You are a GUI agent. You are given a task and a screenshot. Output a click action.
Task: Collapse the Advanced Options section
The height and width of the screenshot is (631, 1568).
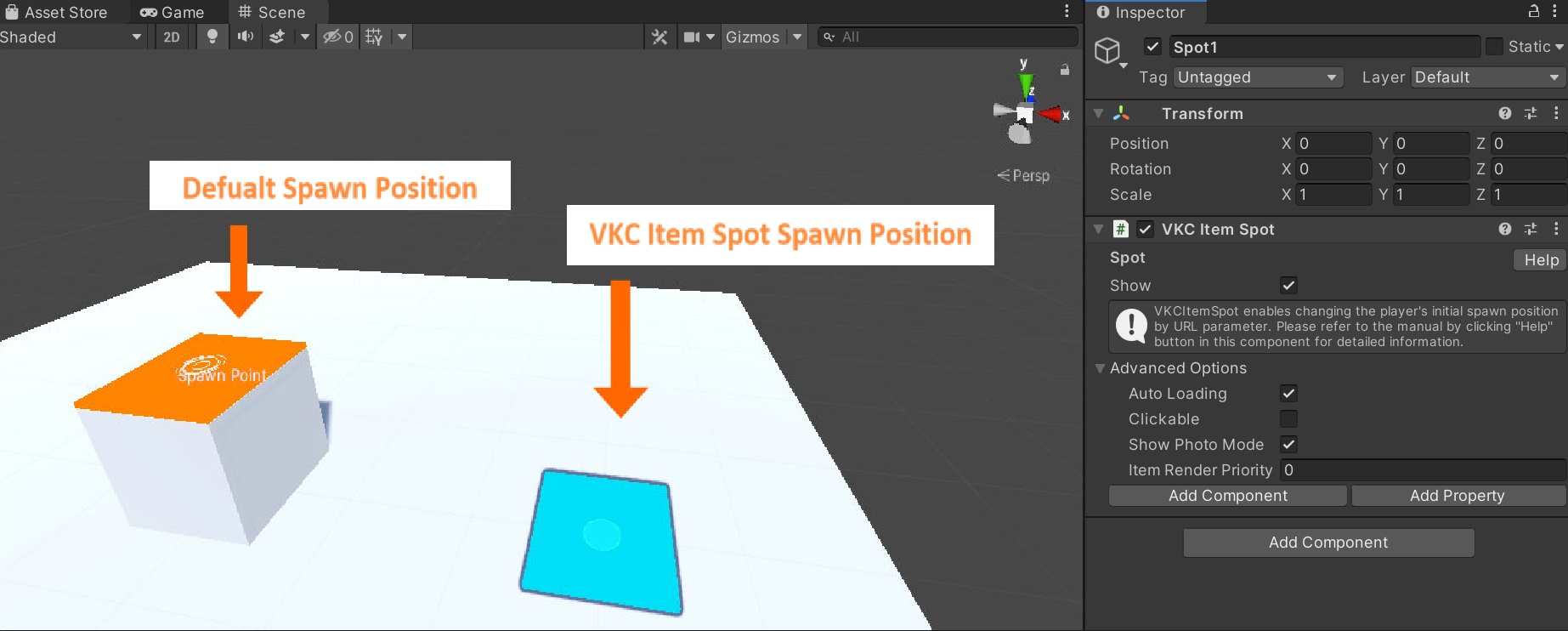coord(1100,368)
